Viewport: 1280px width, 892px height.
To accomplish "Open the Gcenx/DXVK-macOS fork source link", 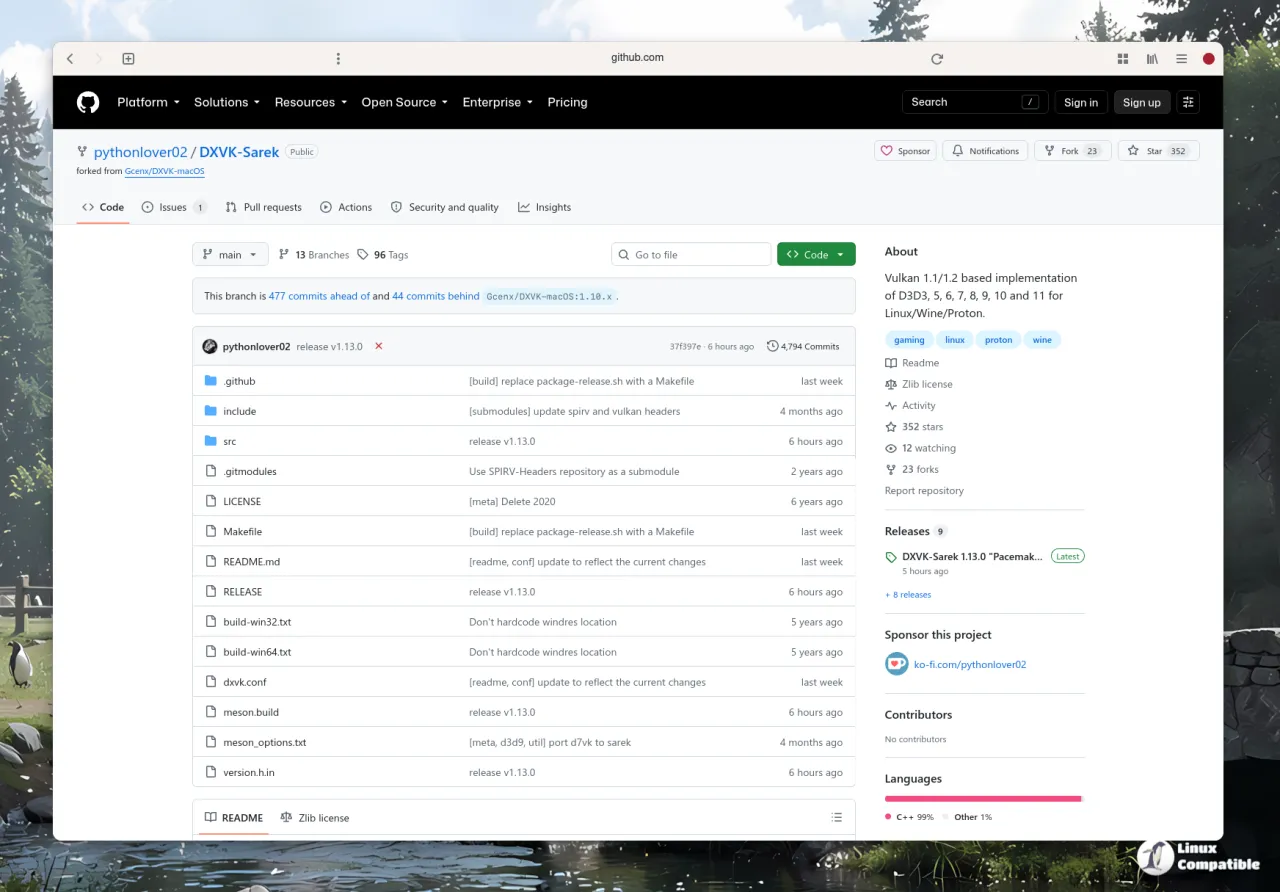I will (165, 171).
